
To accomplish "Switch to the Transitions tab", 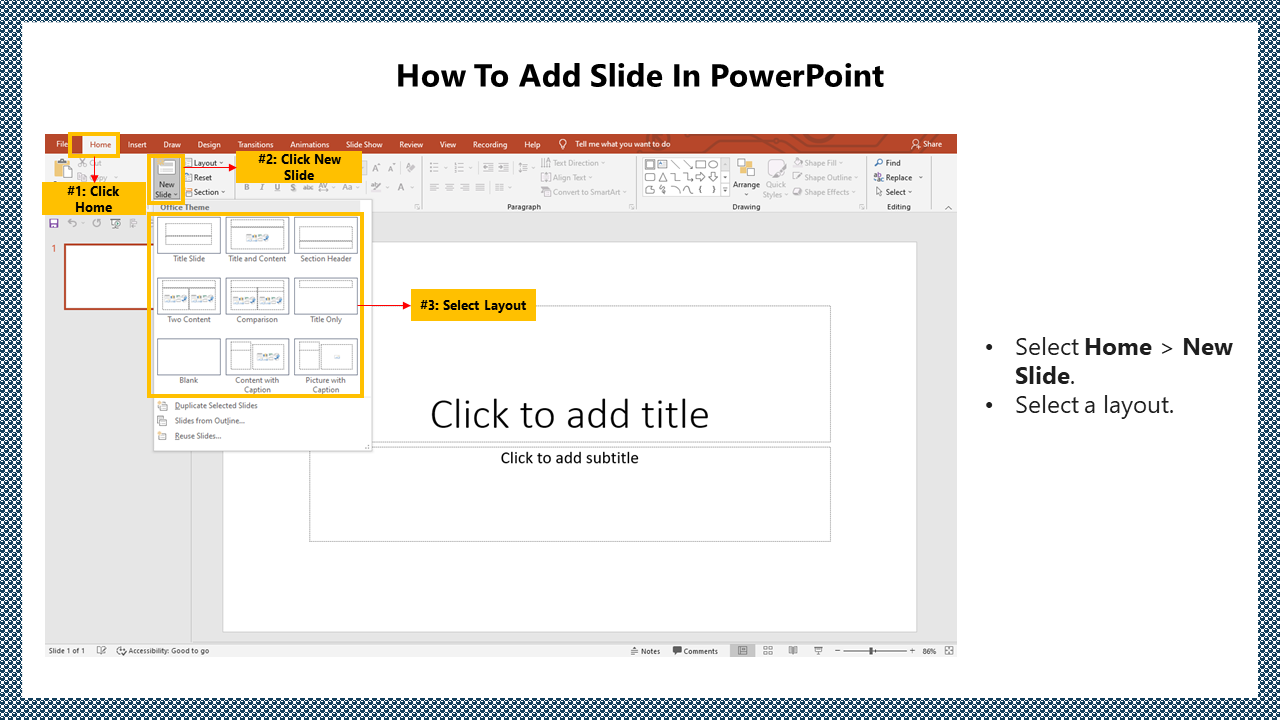I will coord(255,144).
